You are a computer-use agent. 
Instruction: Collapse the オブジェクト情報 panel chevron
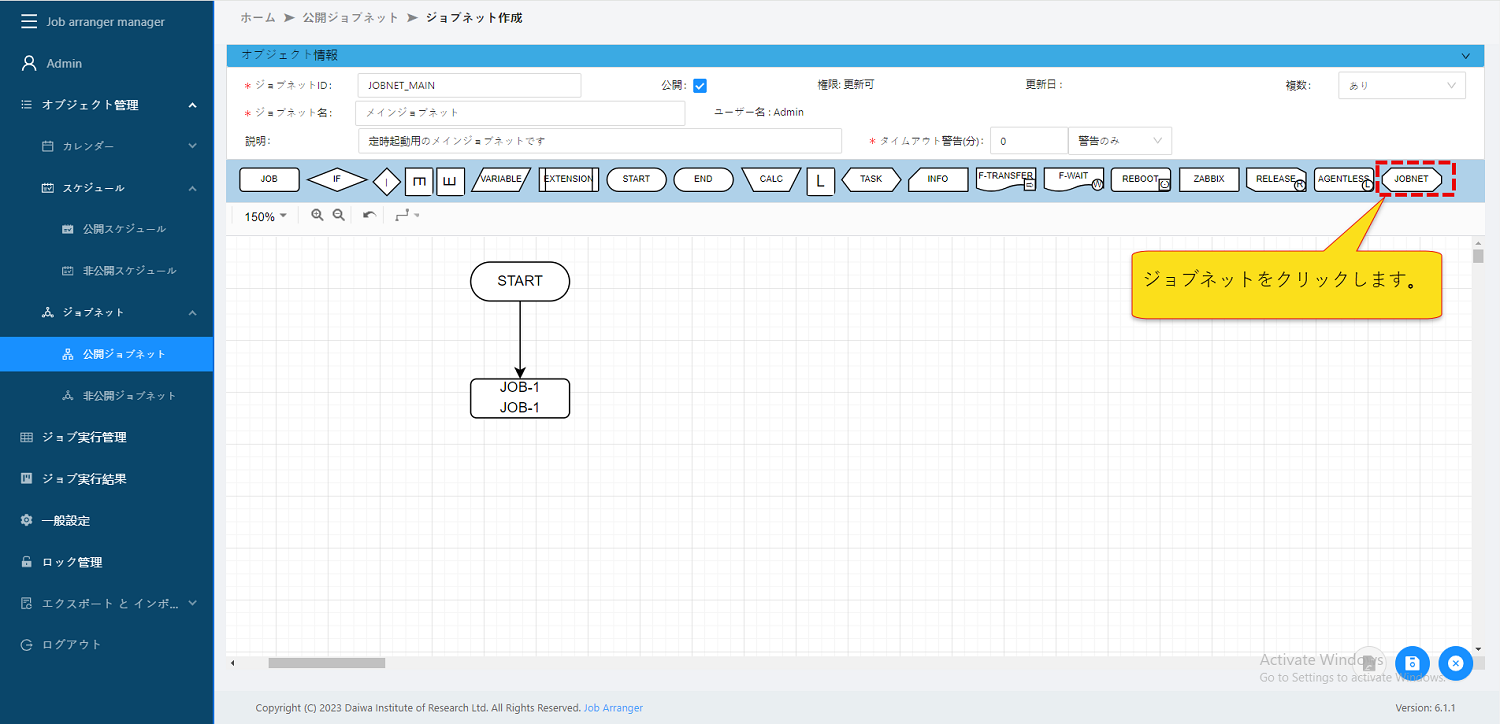pos(1465,56)
